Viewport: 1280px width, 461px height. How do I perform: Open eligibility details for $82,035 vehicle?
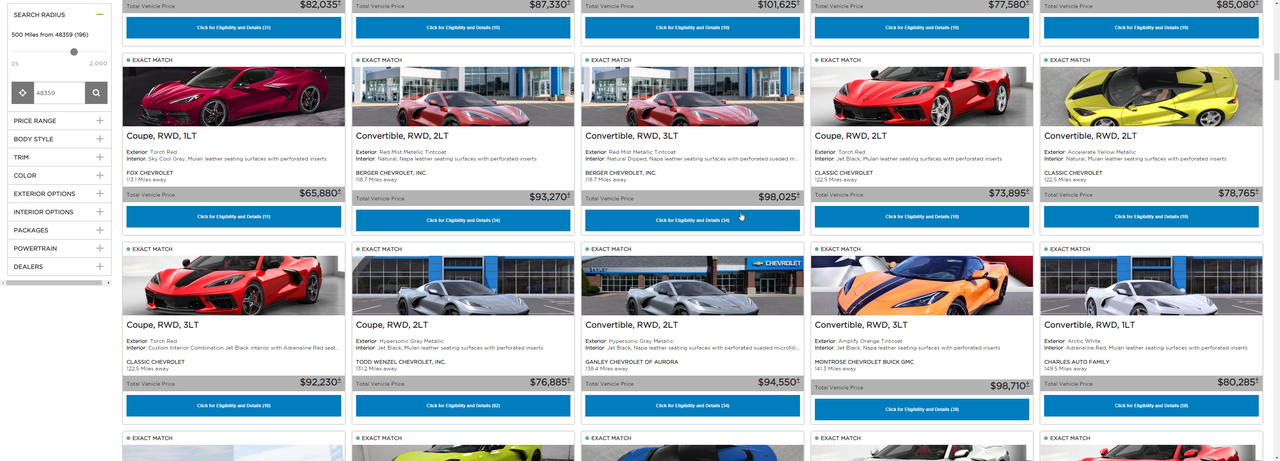(x=233, y=27)
